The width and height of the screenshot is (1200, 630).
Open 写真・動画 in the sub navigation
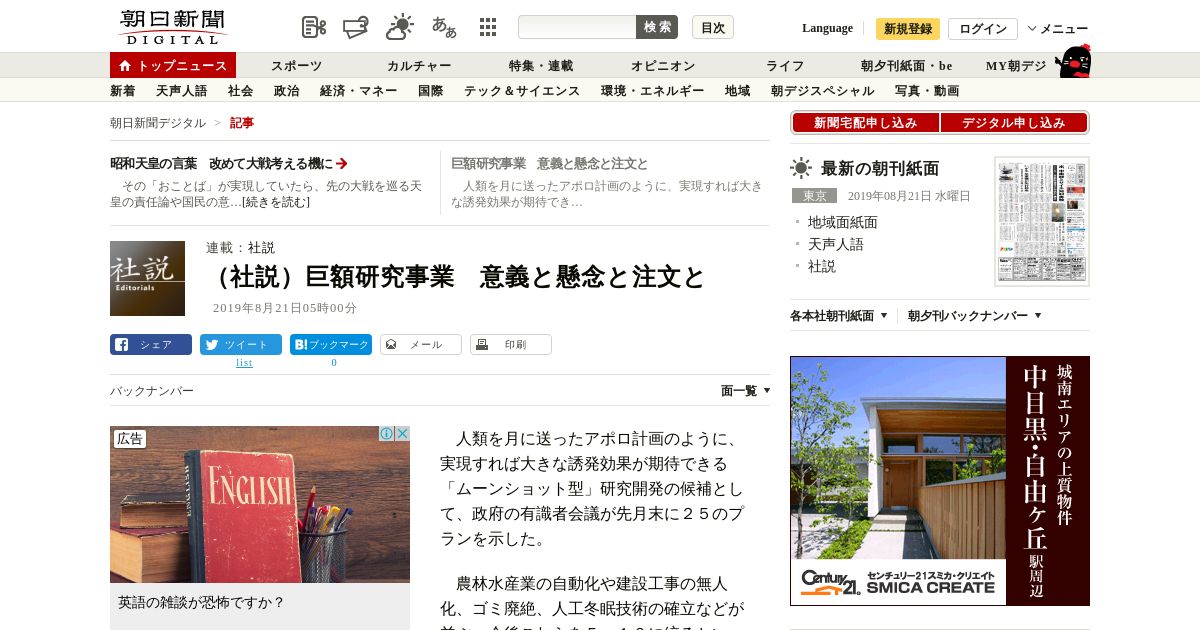[927, 91]
